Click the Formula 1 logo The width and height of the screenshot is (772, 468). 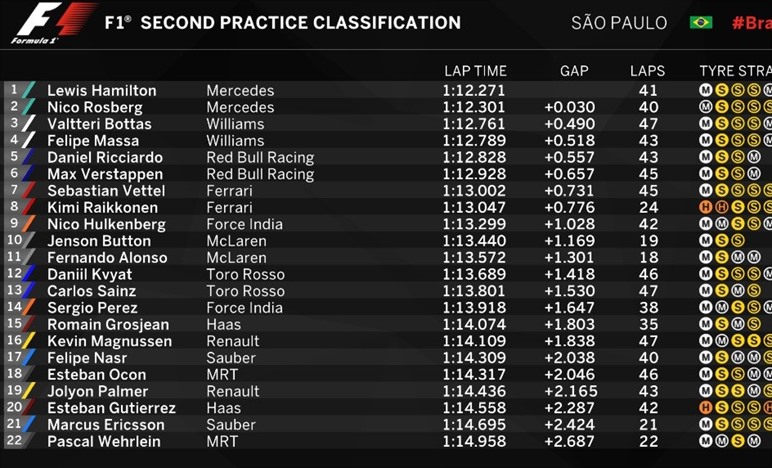click(x=52, y=24)
